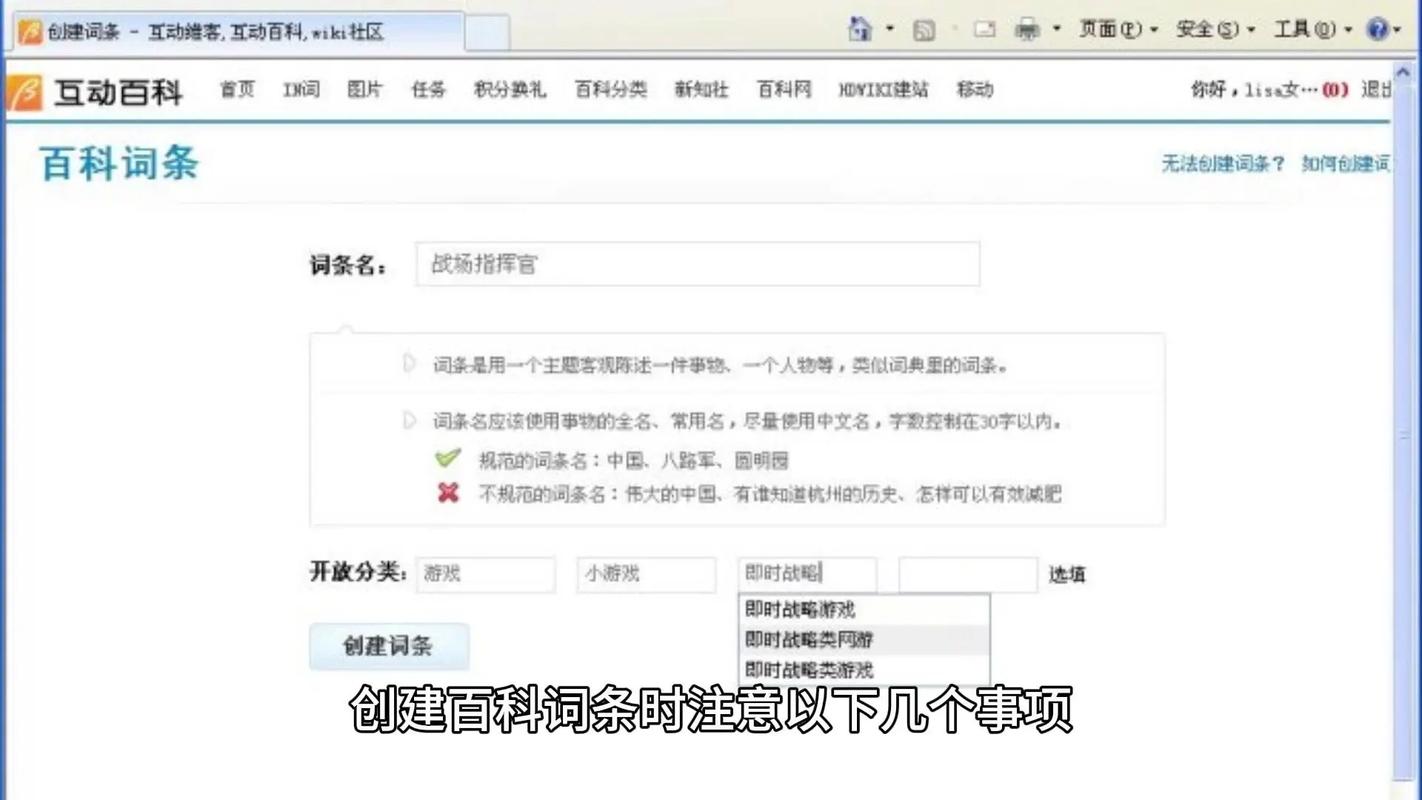Click the blue help question icon
The height and width of the screenshot is (800, 1422).
1378,29
